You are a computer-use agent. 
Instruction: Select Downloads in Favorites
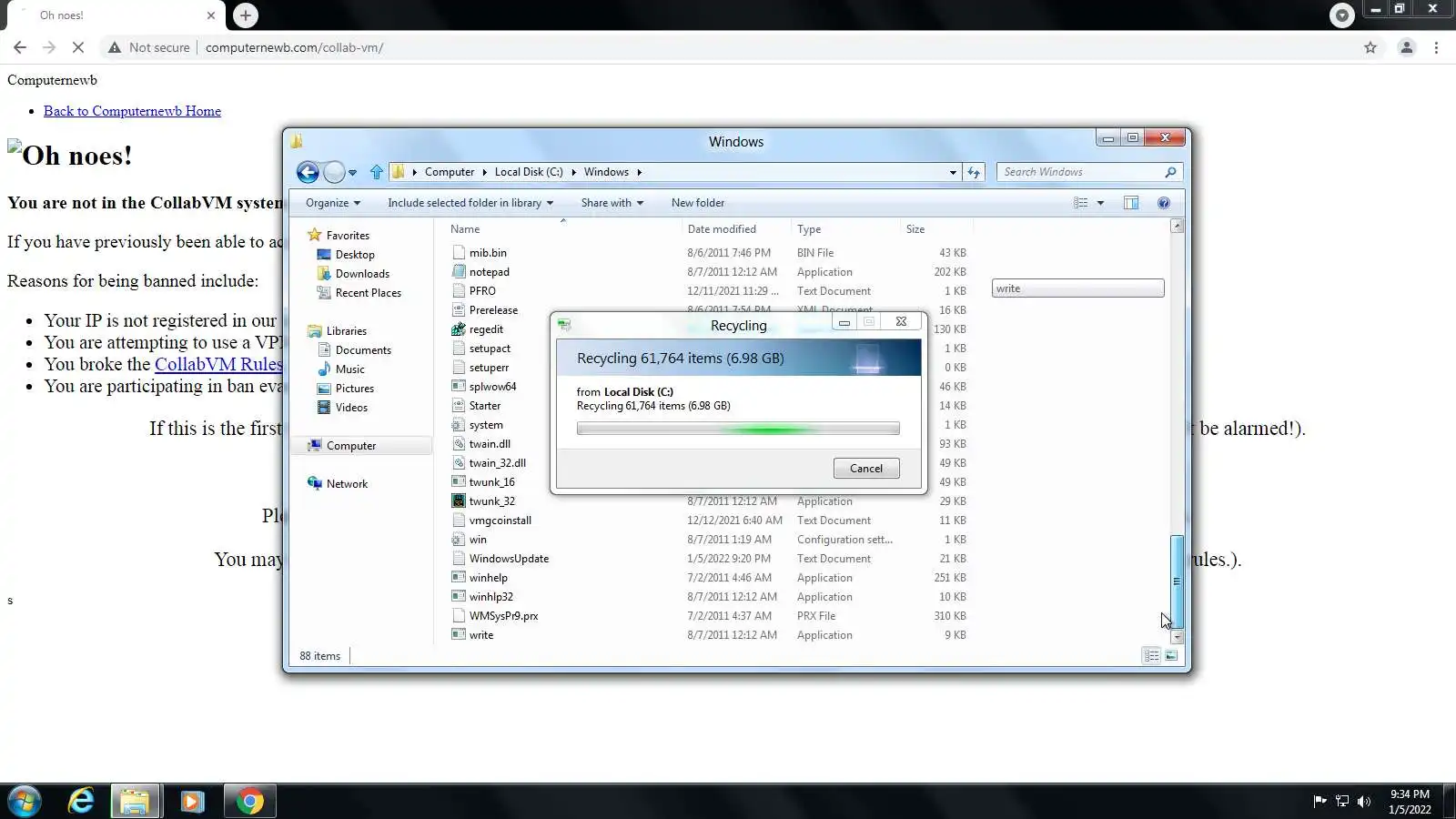pos(362,274)
